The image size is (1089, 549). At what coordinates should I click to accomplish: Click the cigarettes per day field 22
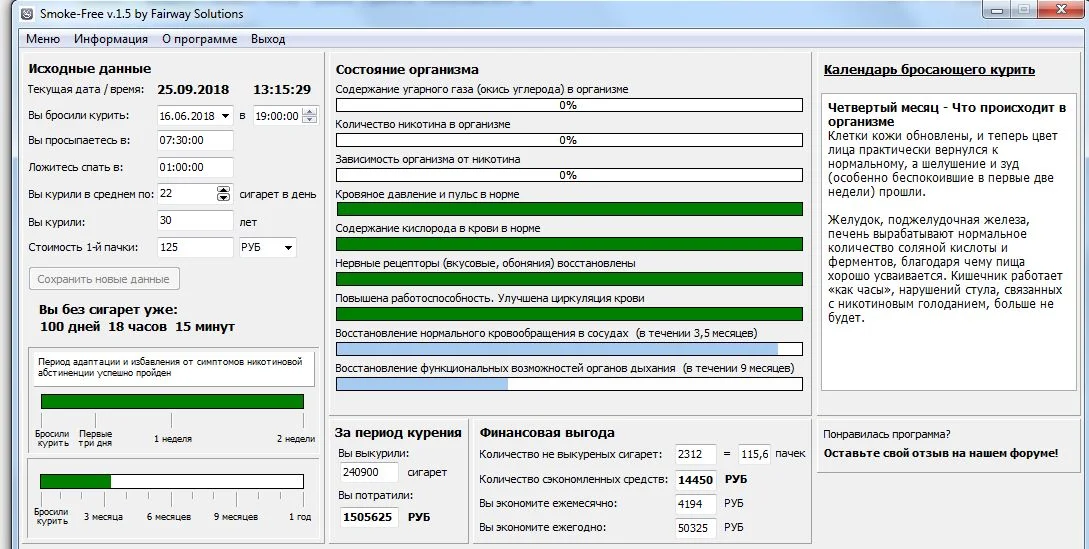187,194
